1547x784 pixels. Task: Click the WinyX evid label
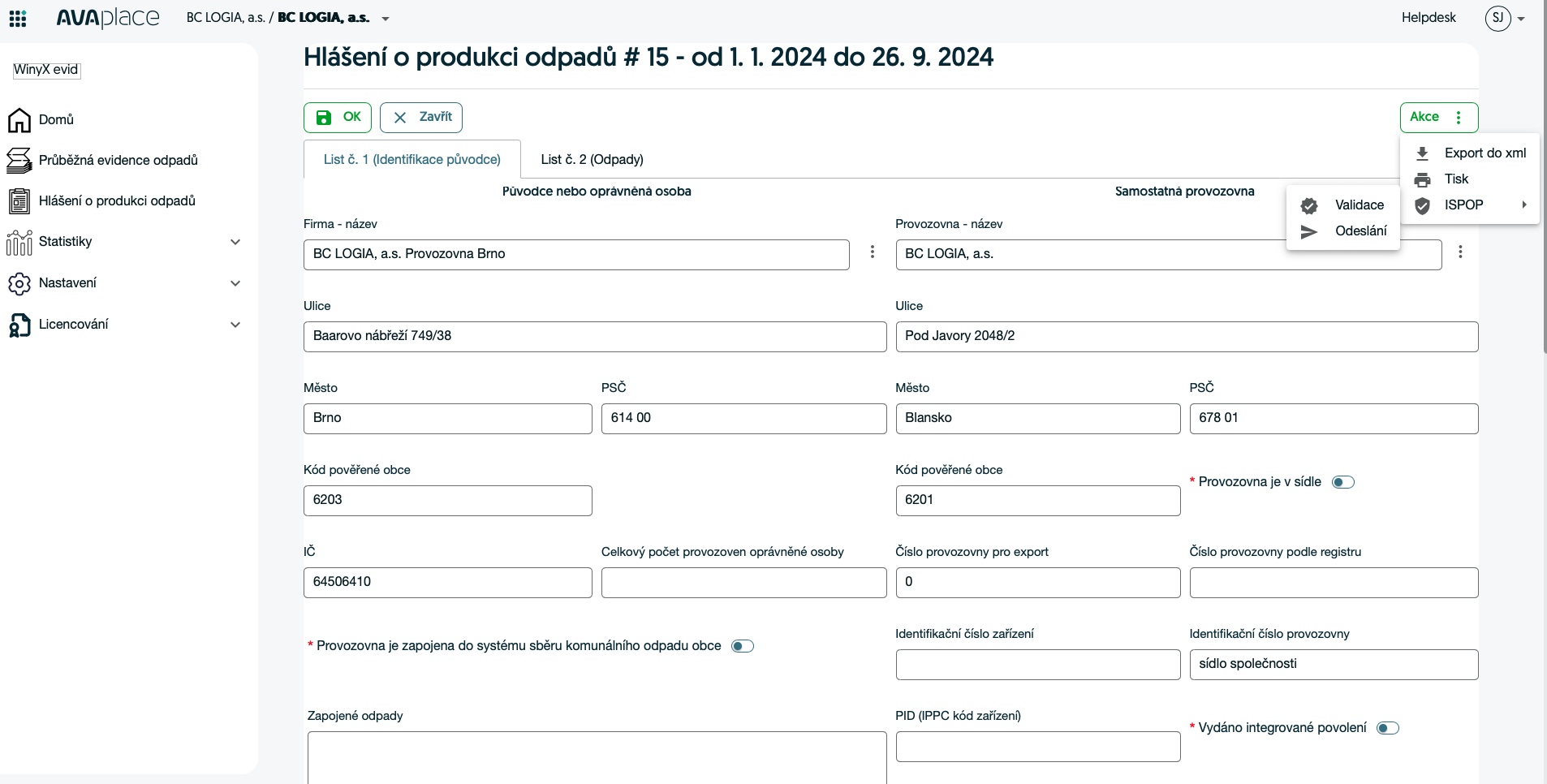[46, 70]
